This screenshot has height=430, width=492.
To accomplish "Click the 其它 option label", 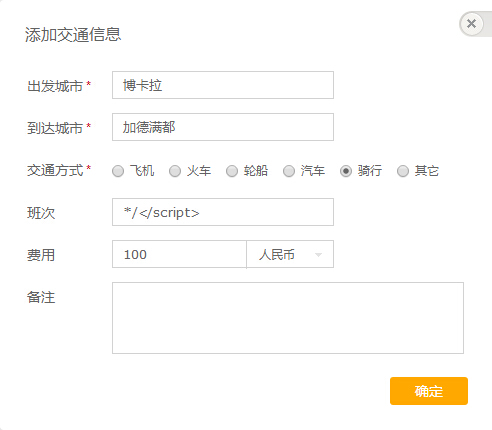I will pyautogui.click(x=427, y=171).
